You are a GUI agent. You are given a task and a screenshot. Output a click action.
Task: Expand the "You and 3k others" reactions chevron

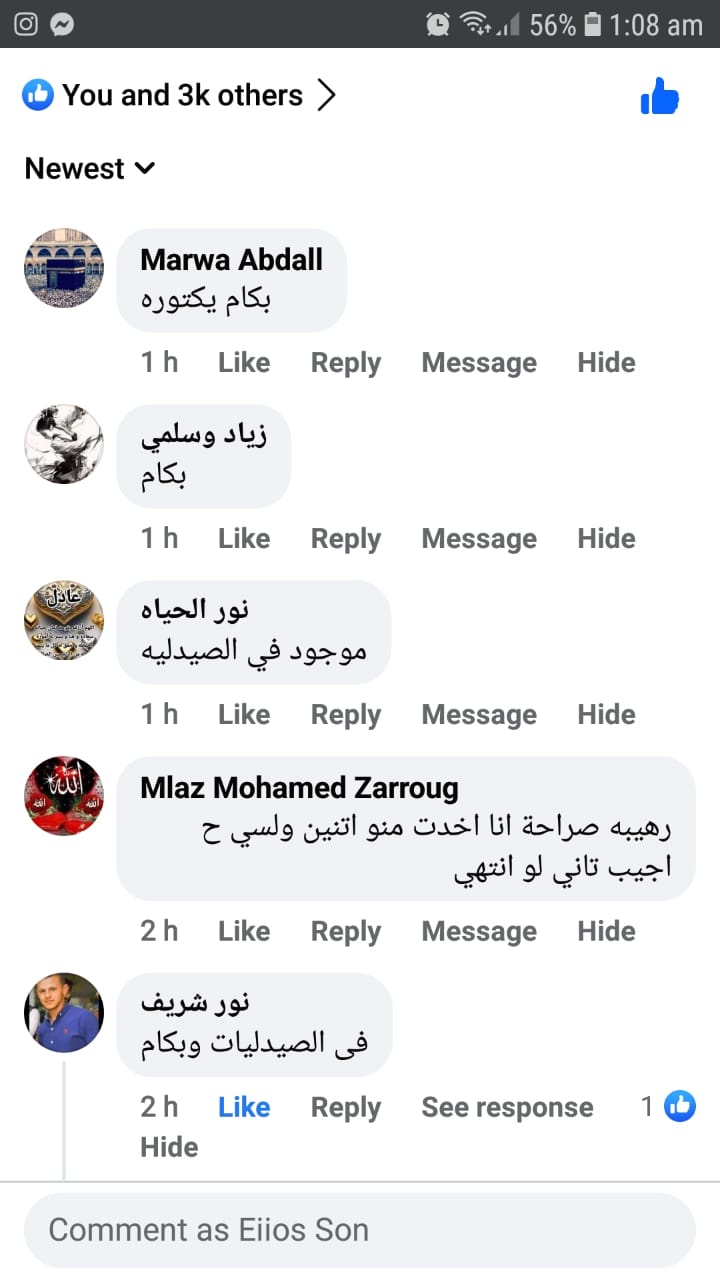[x=326, y=95]
